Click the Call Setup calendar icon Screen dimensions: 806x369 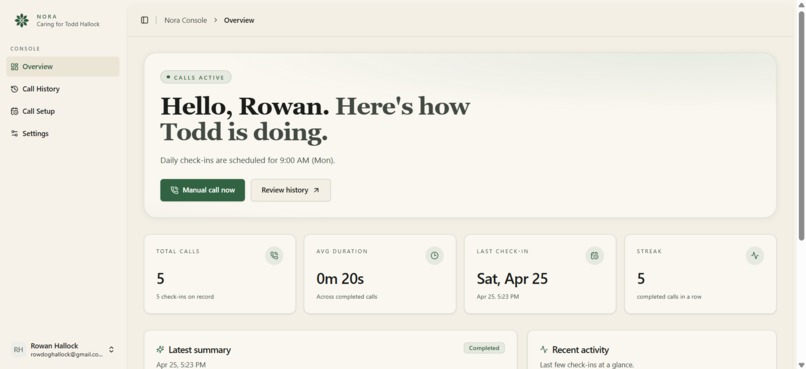[14, 111]
